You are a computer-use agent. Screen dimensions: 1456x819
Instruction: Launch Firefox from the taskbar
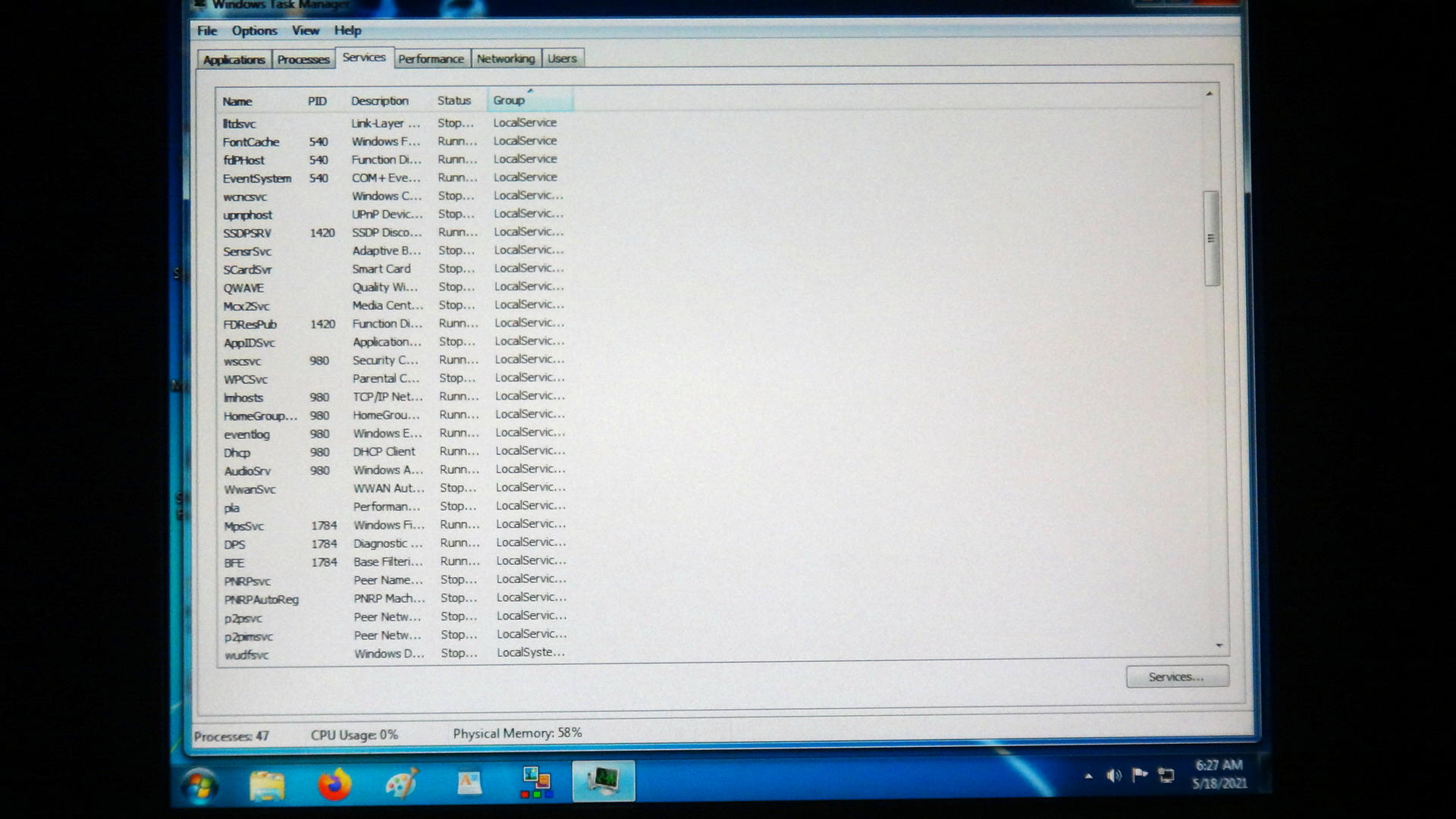pos(334,783)
